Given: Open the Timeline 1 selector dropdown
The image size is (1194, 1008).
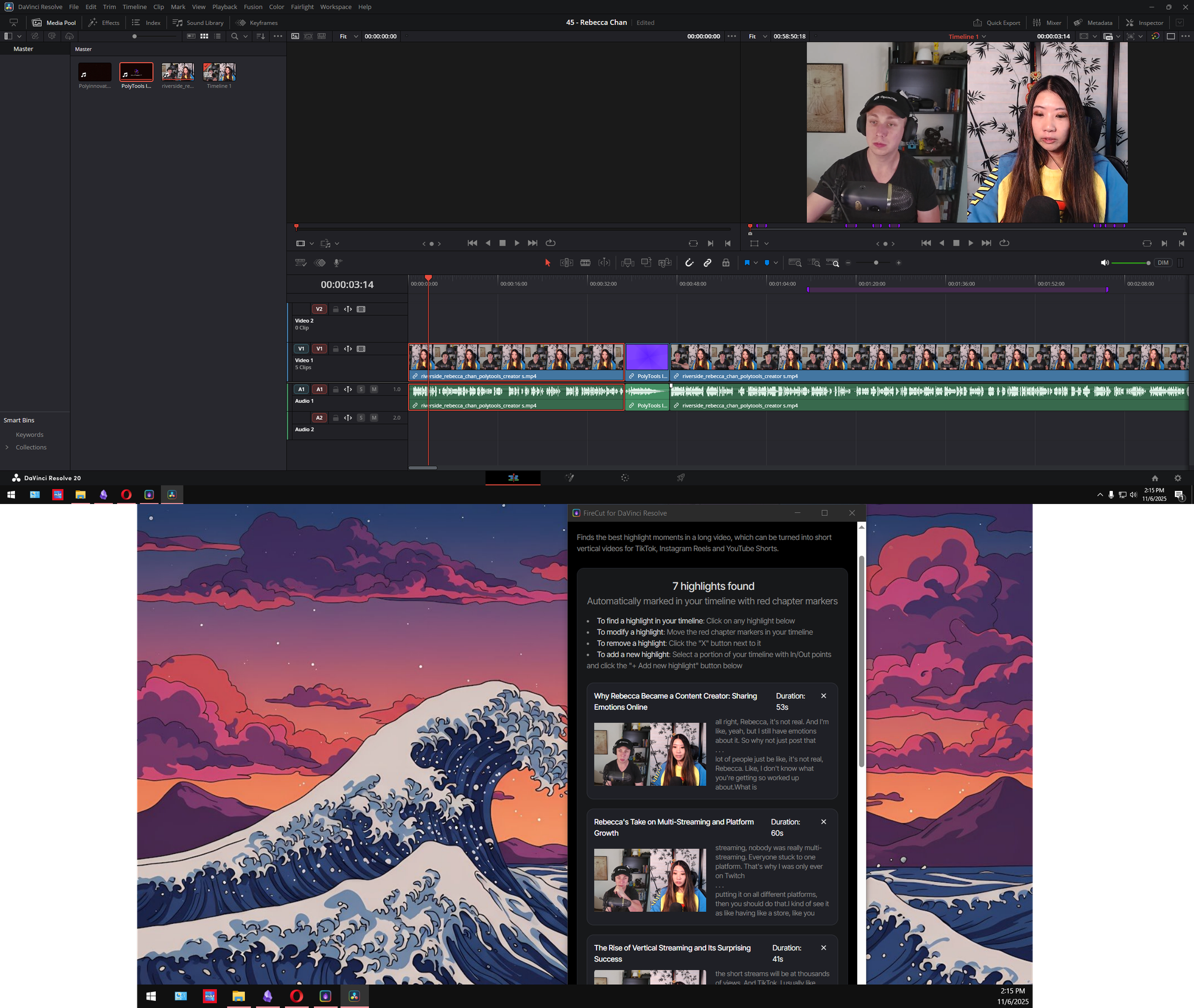Looking at the screenshot, I should click(x=967, y=36).
